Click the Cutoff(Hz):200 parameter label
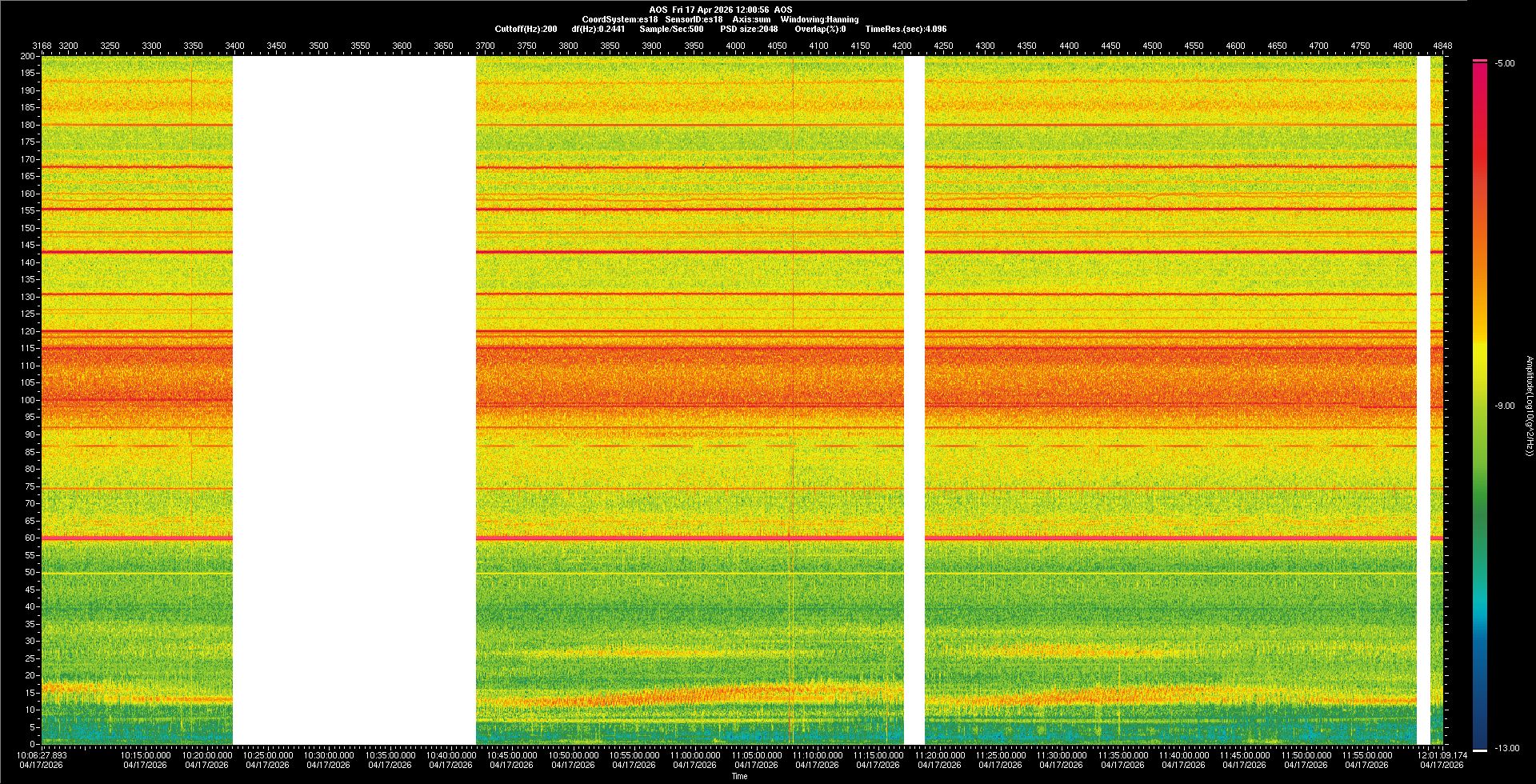The image size is (1536, 784). [526, 29]
